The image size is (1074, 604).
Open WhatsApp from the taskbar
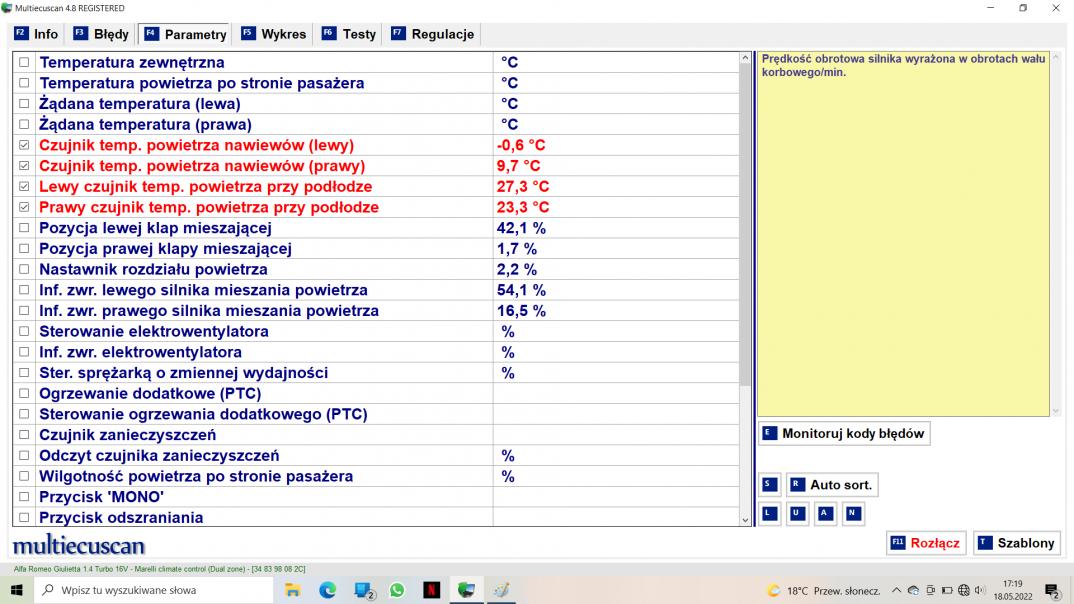[397, 590]
